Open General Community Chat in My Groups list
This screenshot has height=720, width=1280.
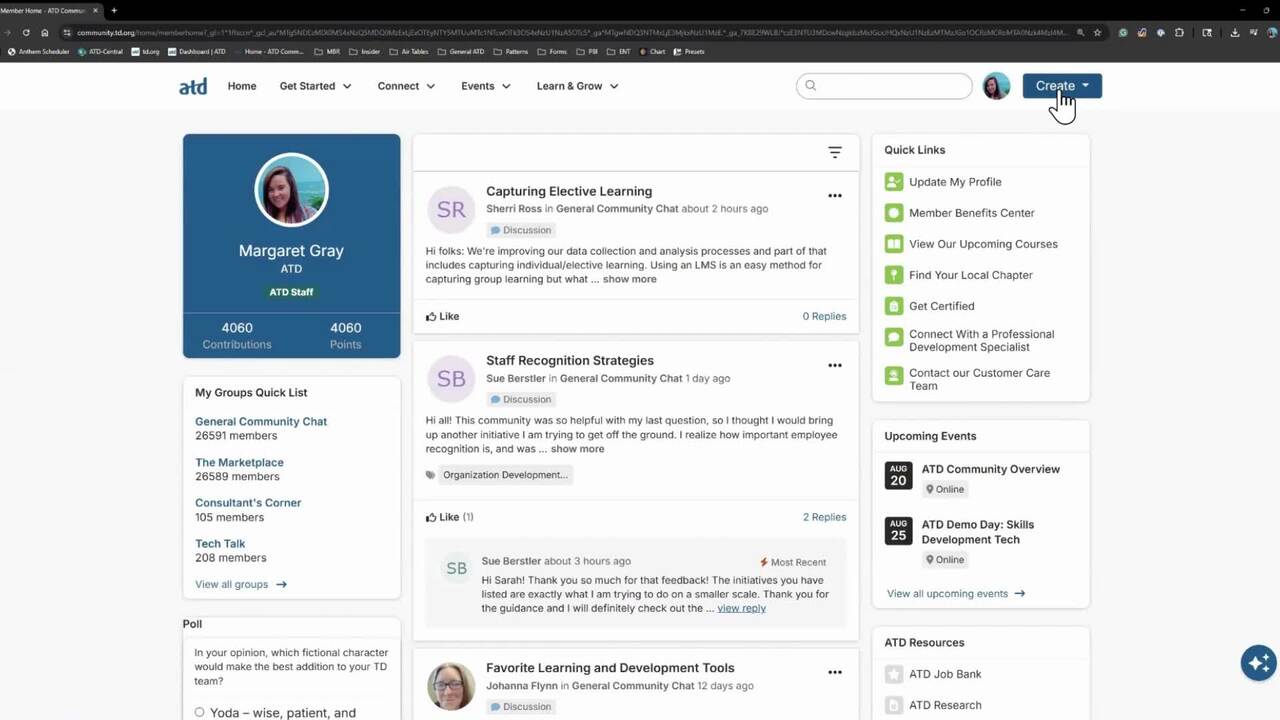tap(261, 422)
